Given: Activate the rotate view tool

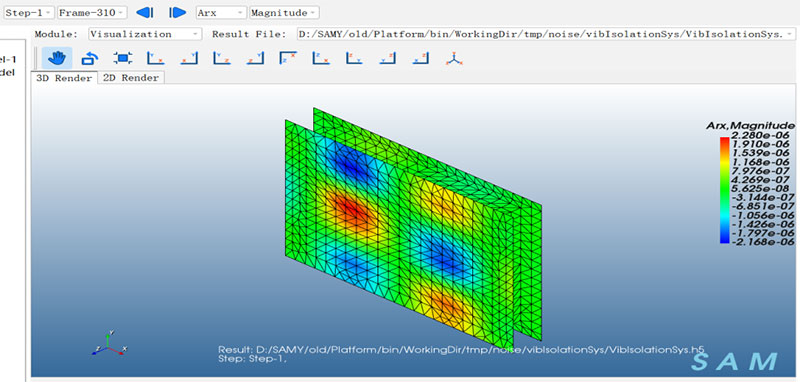Looking at the screenshot, I should [90, 58].
